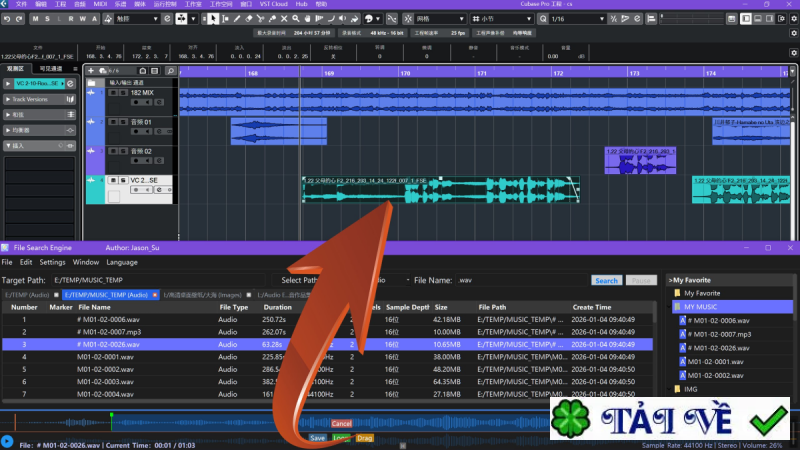Collapse the 插入 inserts section

8,146
